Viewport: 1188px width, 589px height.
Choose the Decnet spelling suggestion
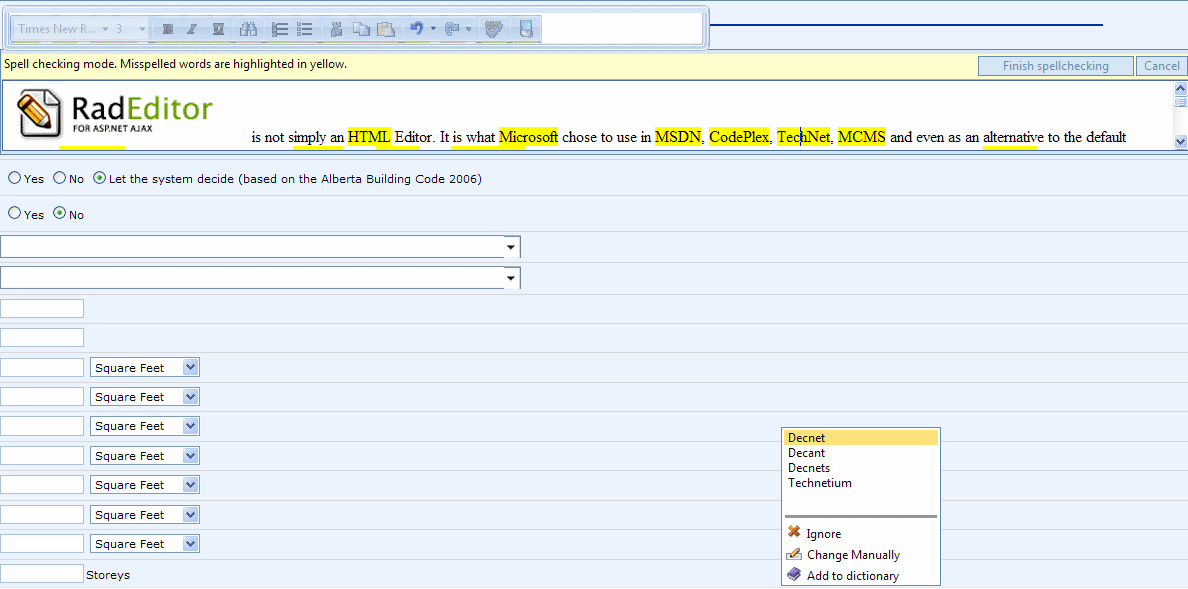pyautogui.click(x=861, y=437)
